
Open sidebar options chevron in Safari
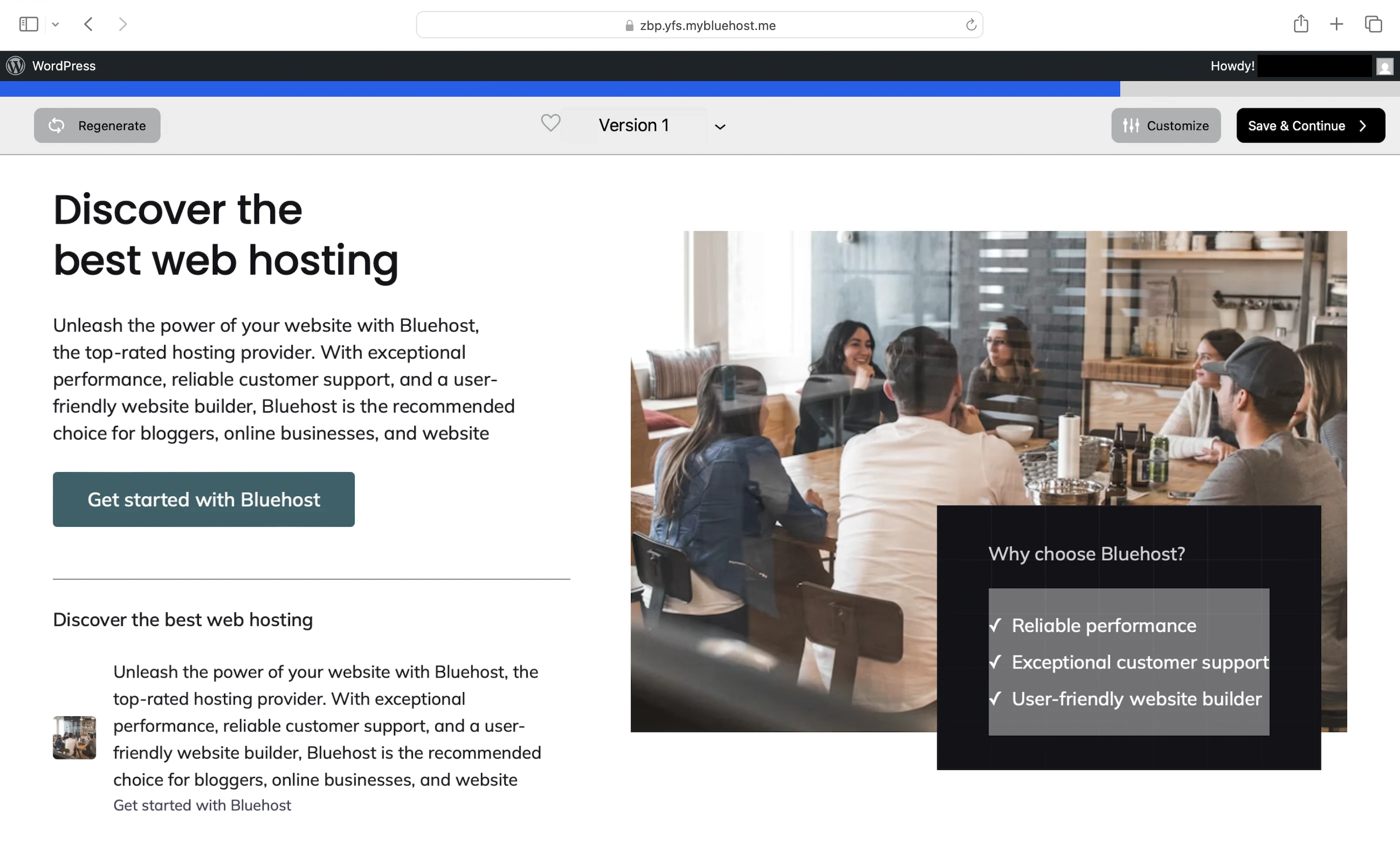[55, 24]
